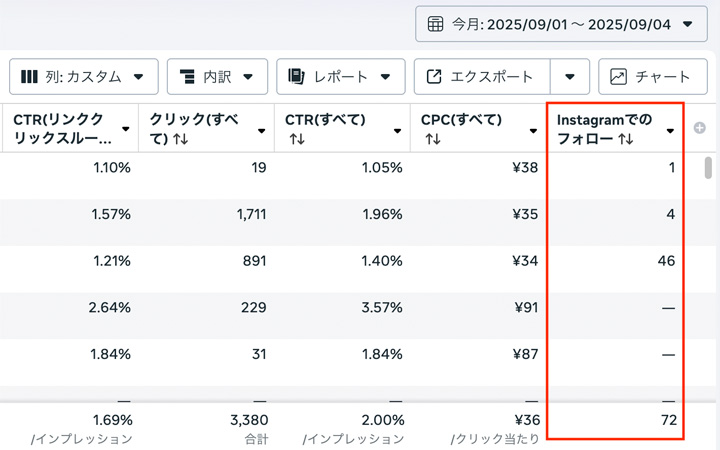
Task: Click the 1,711 clicks cell
Action: (252, 214)
